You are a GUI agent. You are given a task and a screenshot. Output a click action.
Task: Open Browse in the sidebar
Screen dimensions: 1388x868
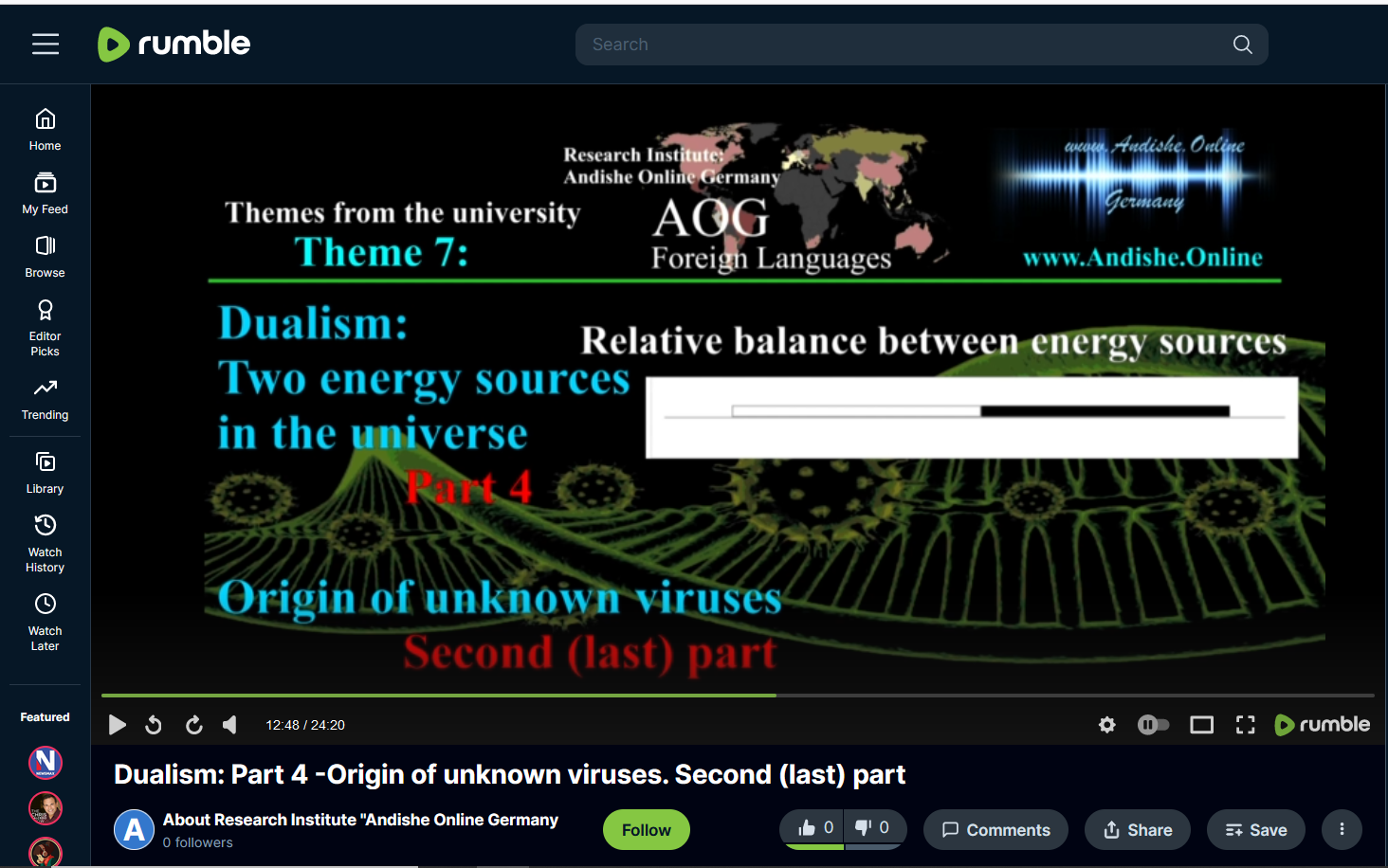coord(45,257)
